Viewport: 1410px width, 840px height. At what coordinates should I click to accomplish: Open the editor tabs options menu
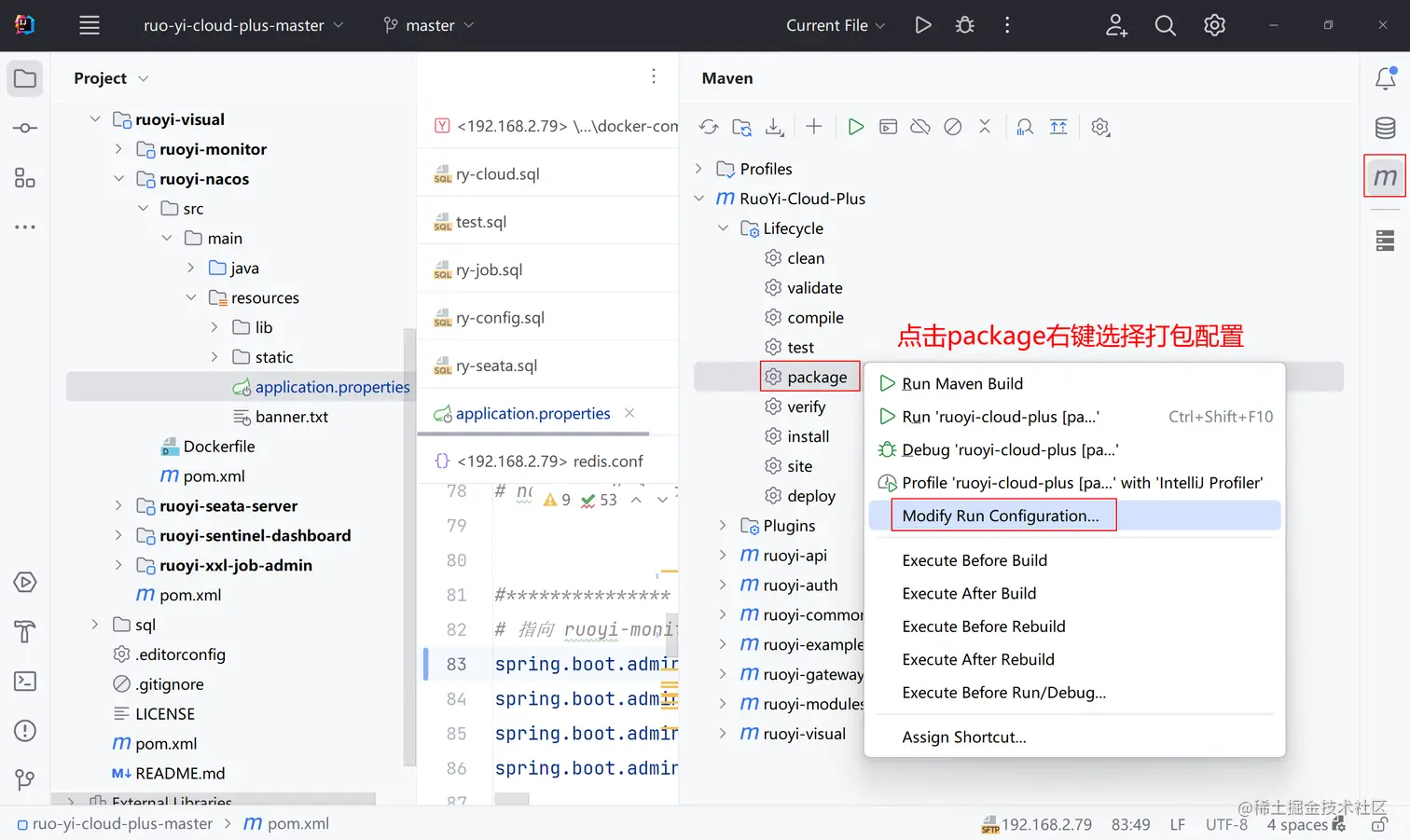654,76
